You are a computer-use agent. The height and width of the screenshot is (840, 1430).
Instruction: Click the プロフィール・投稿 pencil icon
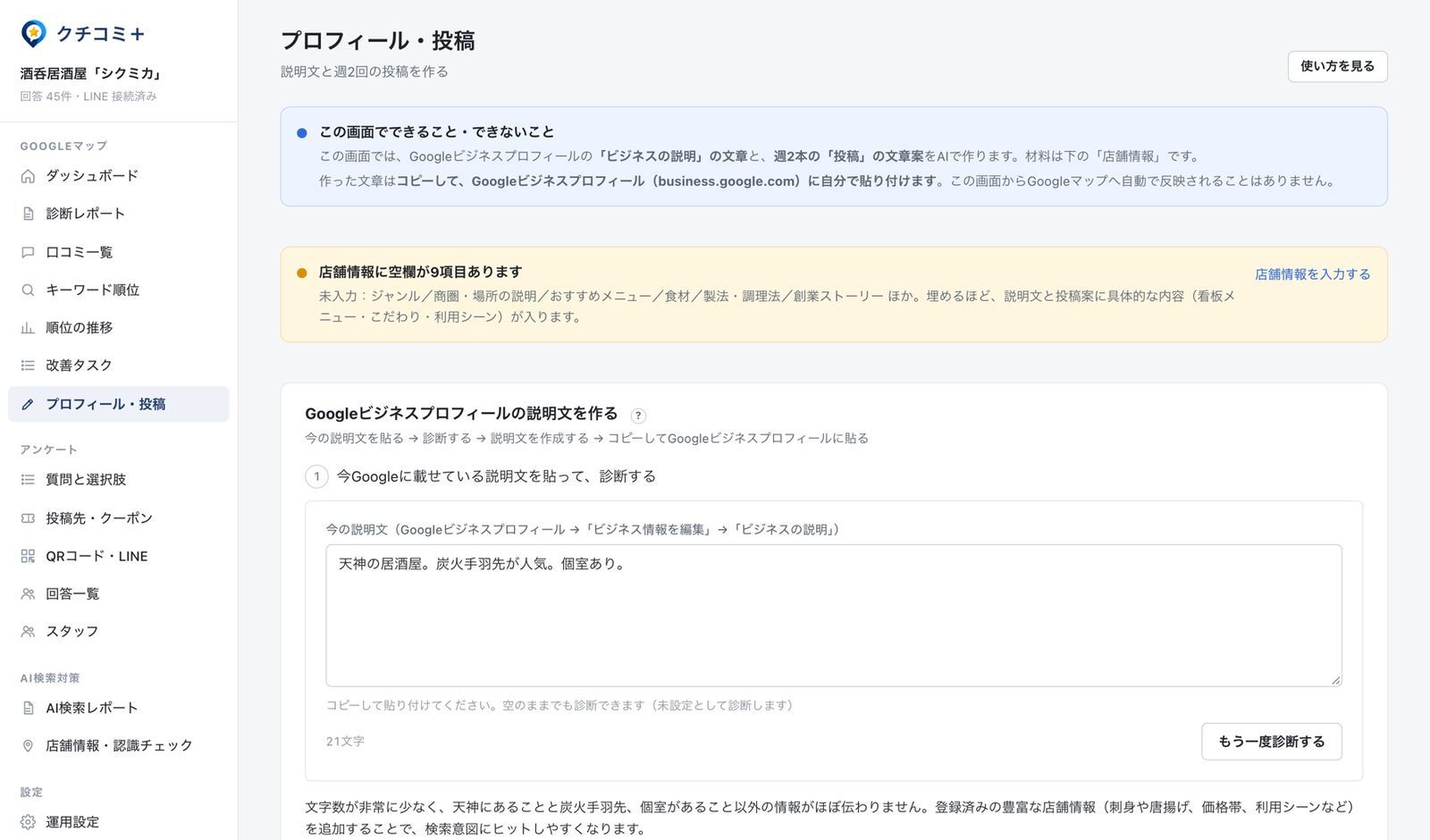(28, 404)
